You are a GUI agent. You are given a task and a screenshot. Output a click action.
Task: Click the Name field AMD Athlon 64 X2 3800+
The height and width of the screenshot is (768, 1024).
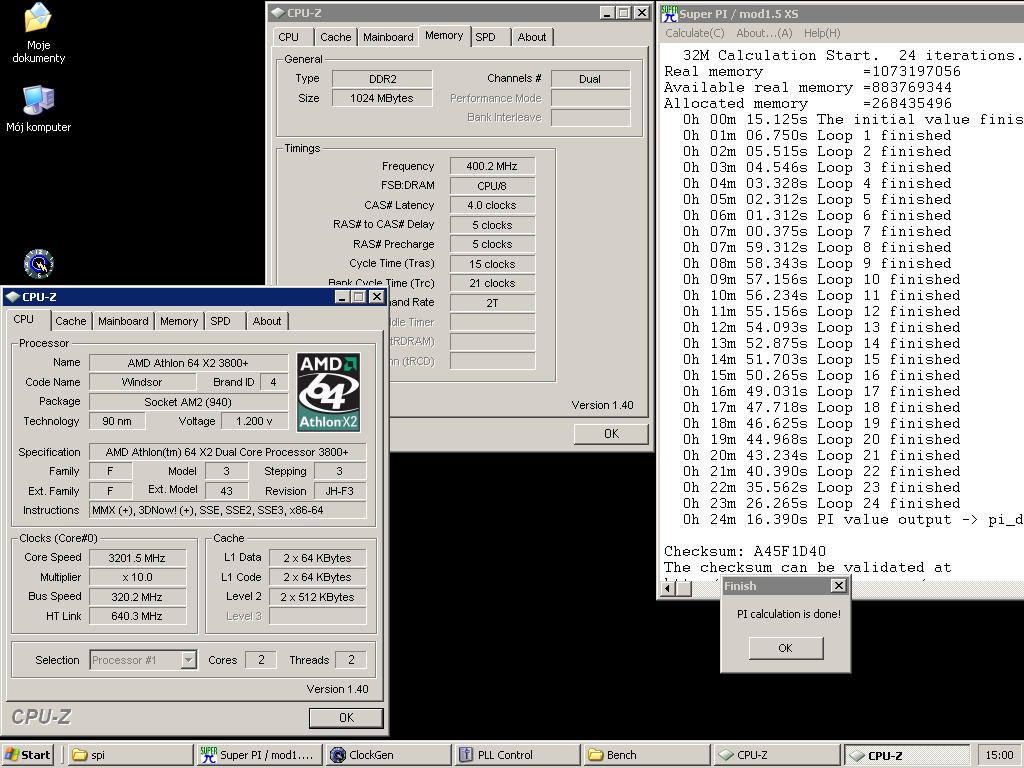click(188, 362)
